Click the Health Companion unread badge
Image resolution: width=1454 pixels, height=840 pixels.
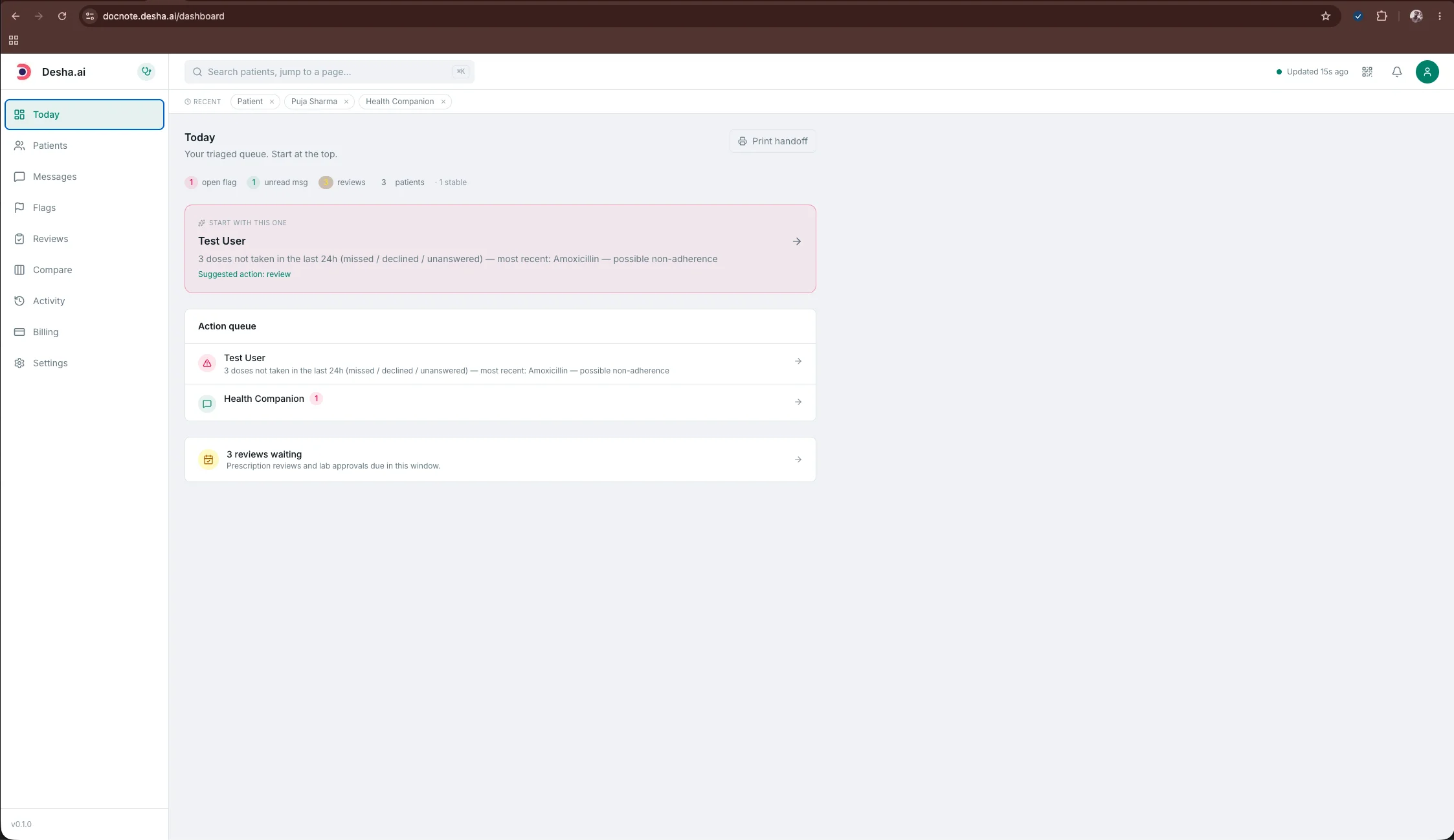317,399
